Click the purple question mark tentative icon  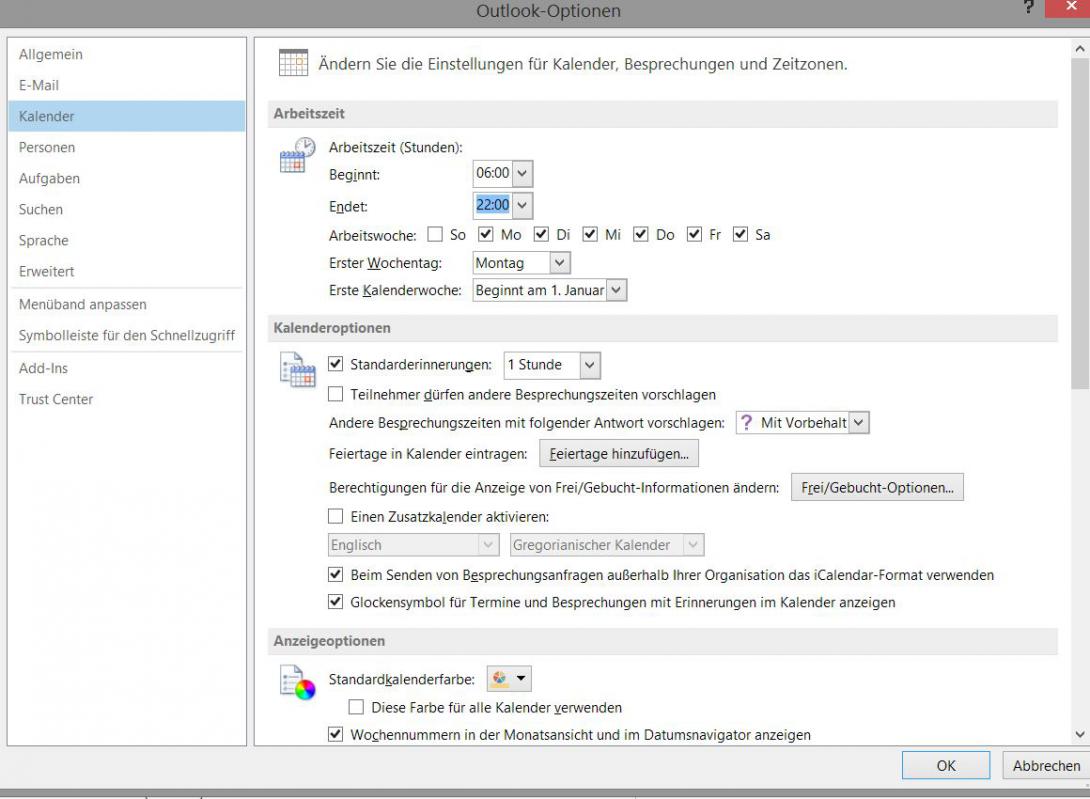point(746,422)
